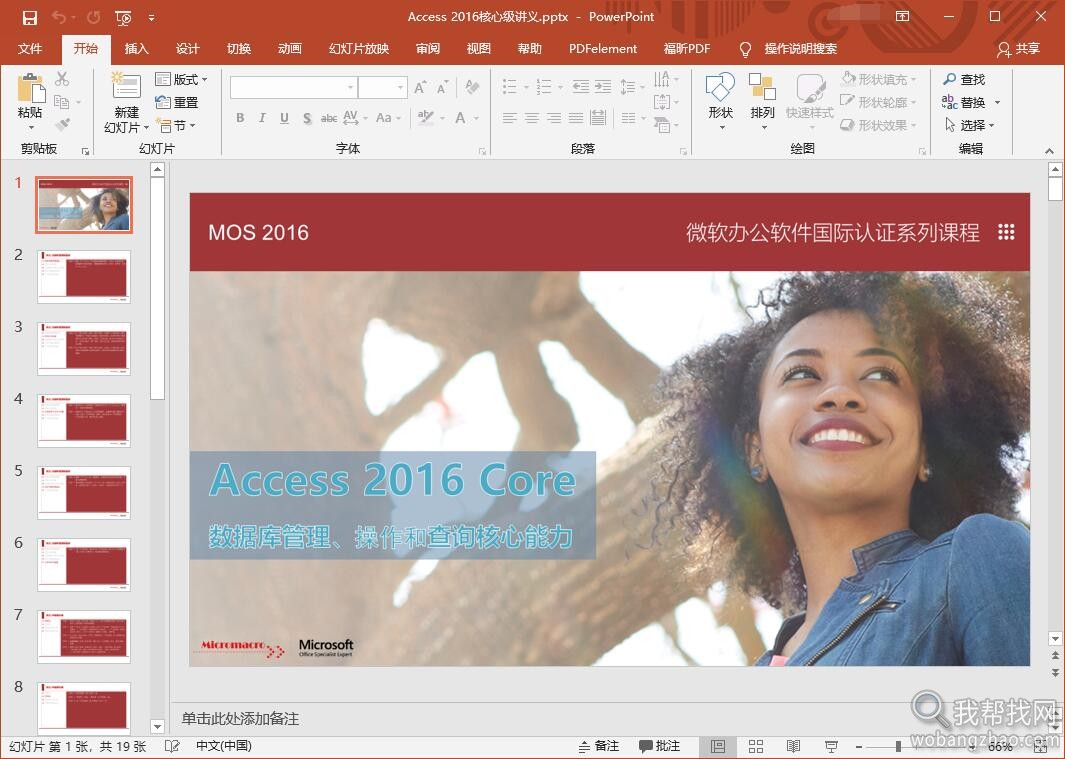Screen dimensions: 1065x759
Task: Decrease font size with the smaller A icon
Action: [x=442, y=87]
